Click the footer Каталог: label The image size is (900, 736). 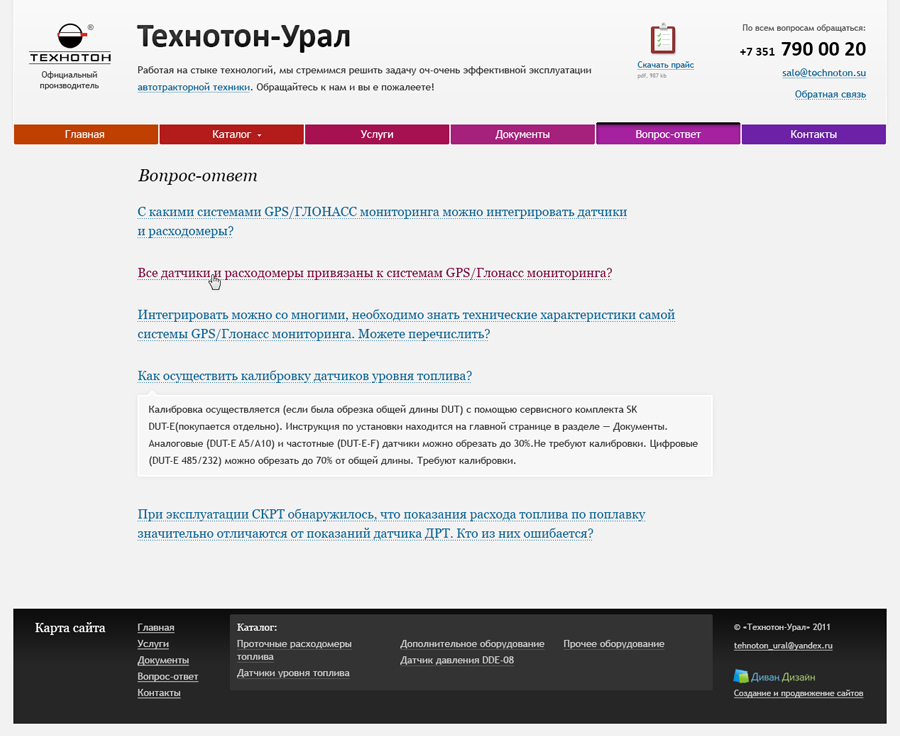tap(257, 627)
